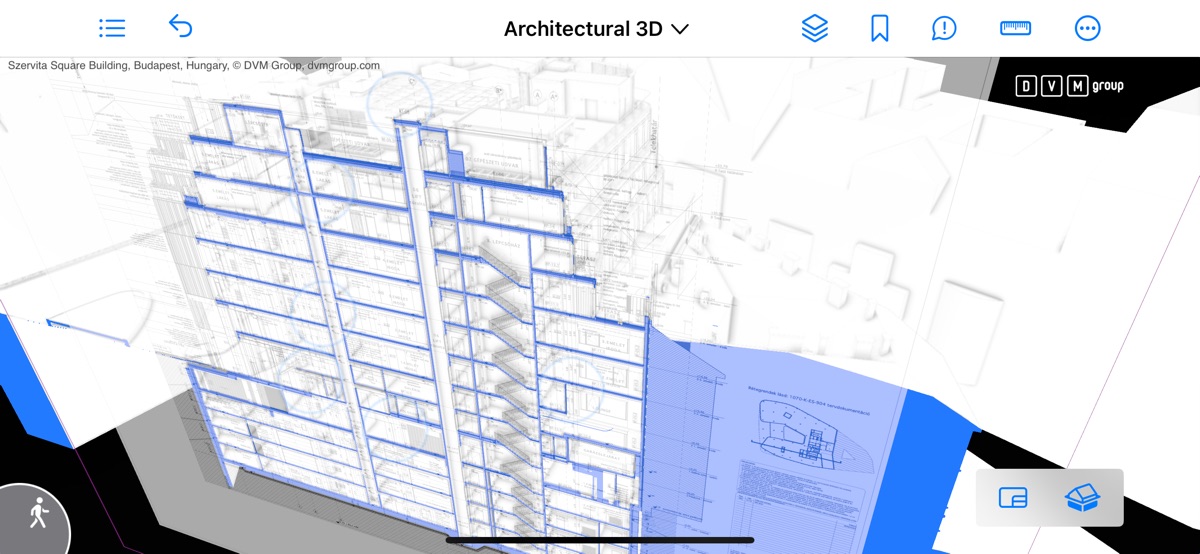Open the Layers panel icon
The image size is (1200, 554).
pos(815,28)
